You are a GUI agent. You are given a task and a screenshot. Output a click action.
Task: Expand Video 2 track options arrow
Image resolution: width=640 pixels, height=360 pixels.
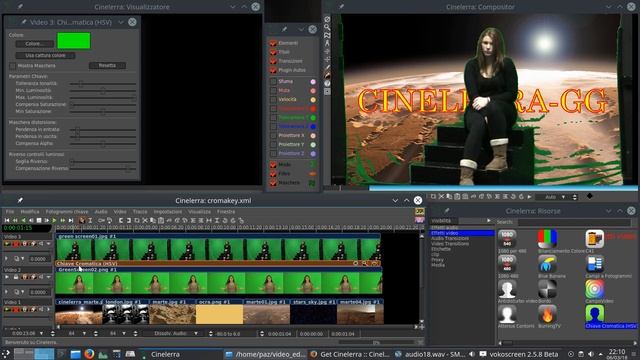point(49,277)
